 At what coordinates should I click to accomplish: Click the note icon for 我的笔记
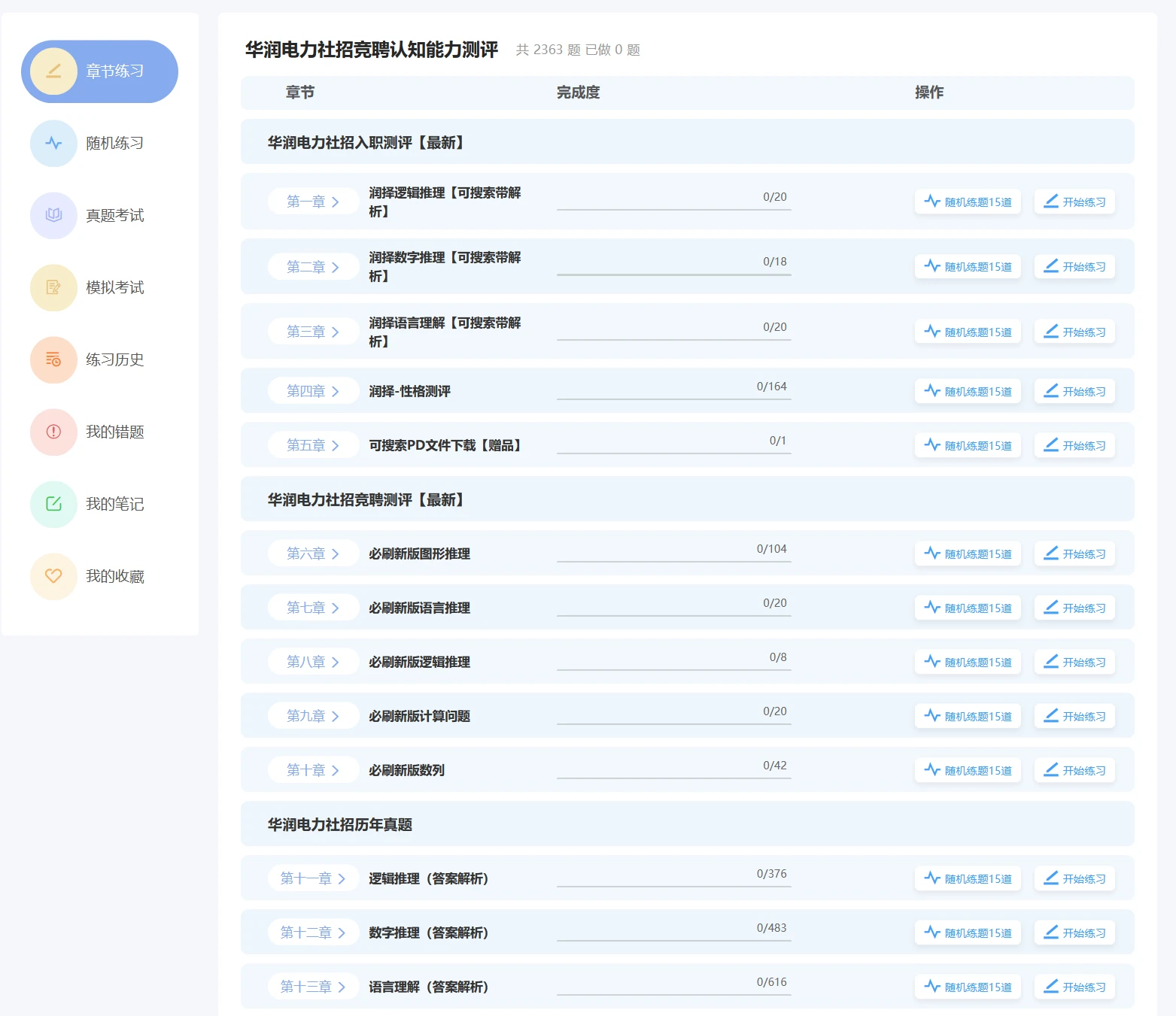(53, 504)
